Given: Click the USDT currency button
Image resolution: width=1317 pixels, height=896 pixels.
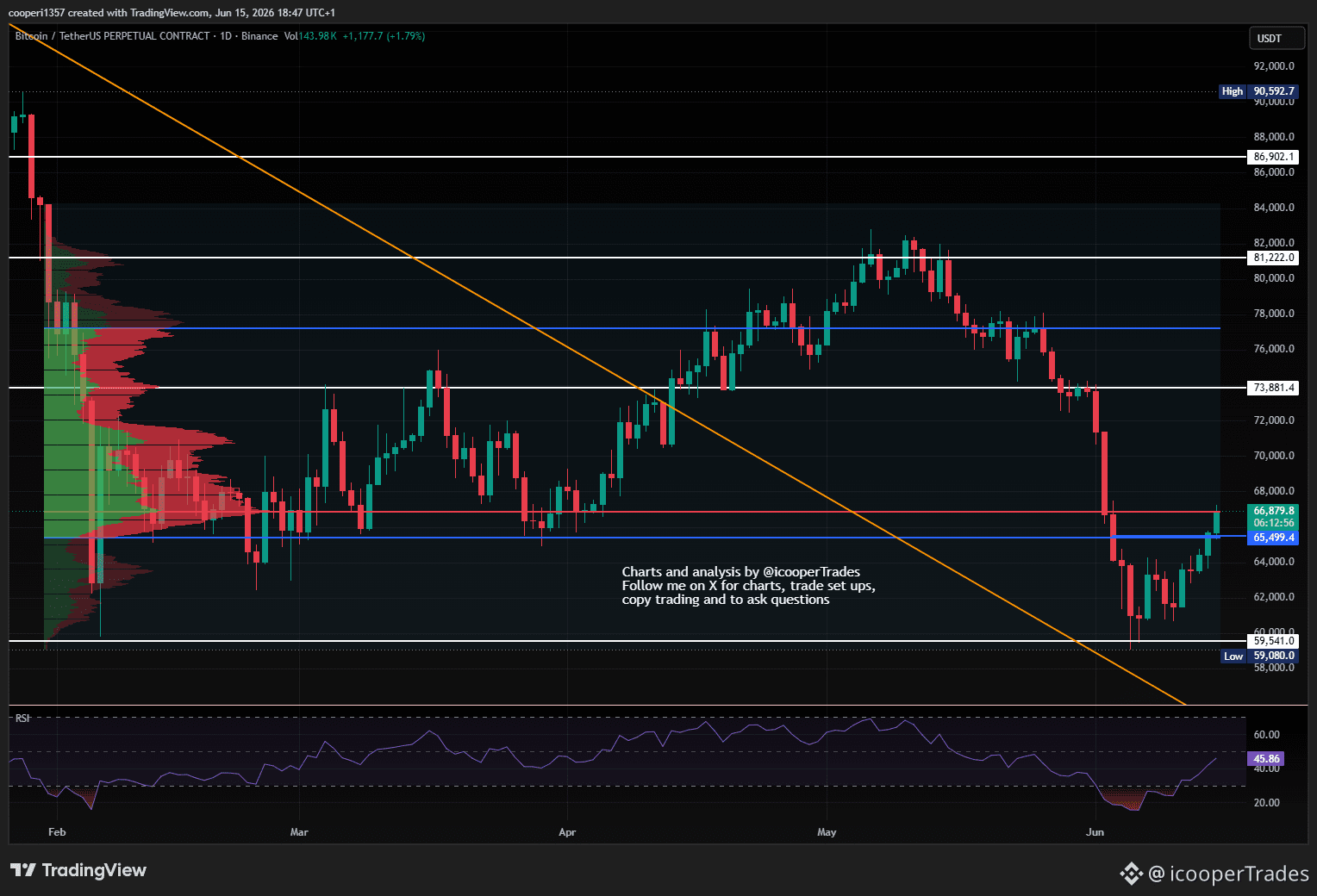Looking at the screenshot, I should coord(1276,38).
